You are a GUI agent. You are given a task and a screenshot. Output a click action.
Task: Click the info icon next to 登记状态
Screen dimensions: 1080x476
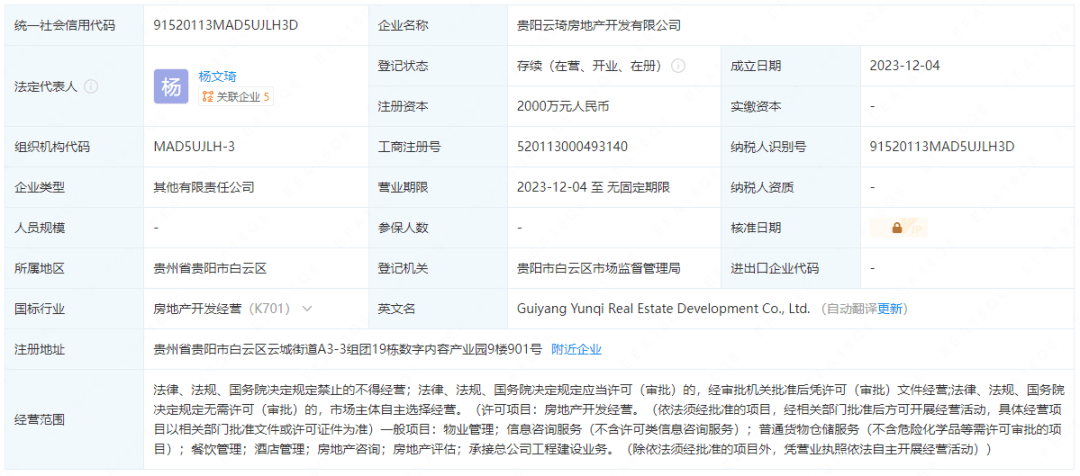[x=678, y=66]
